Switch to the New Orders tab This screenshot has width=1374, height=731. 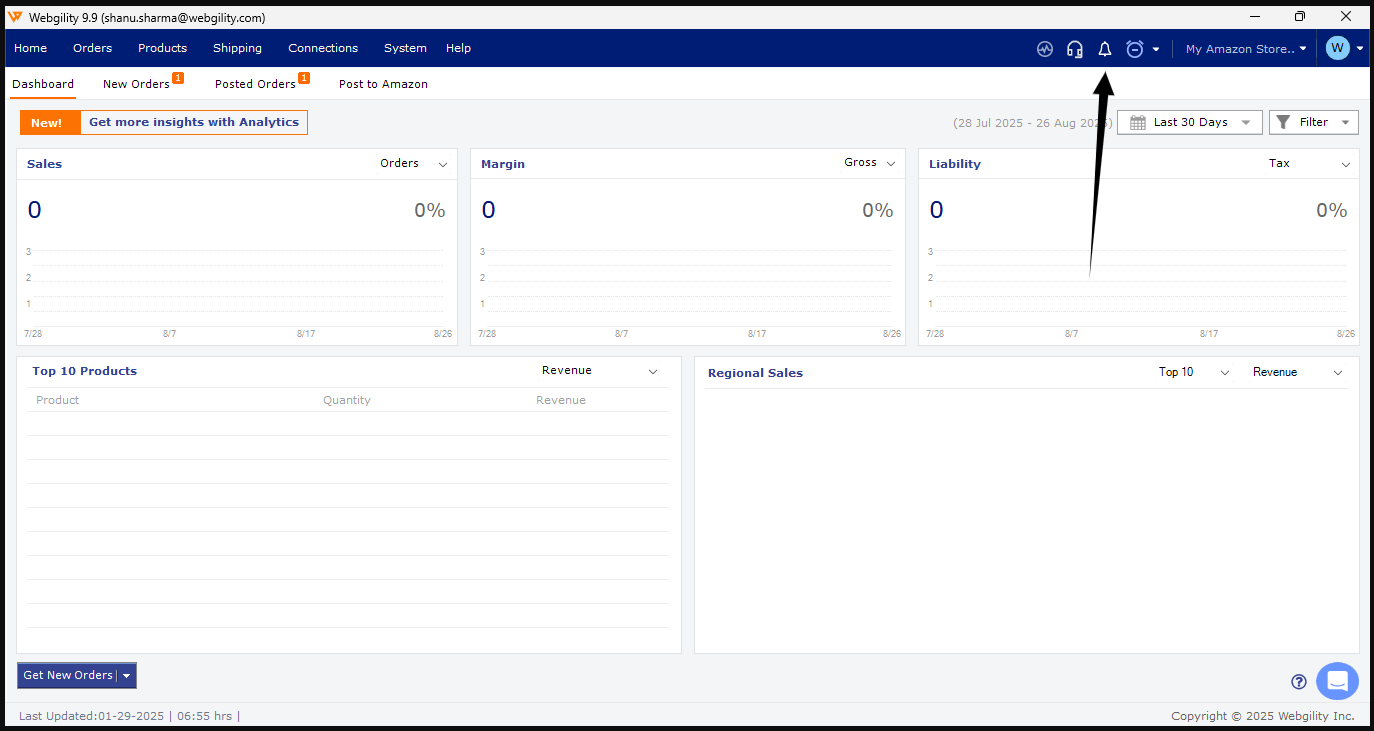[137, 85]
